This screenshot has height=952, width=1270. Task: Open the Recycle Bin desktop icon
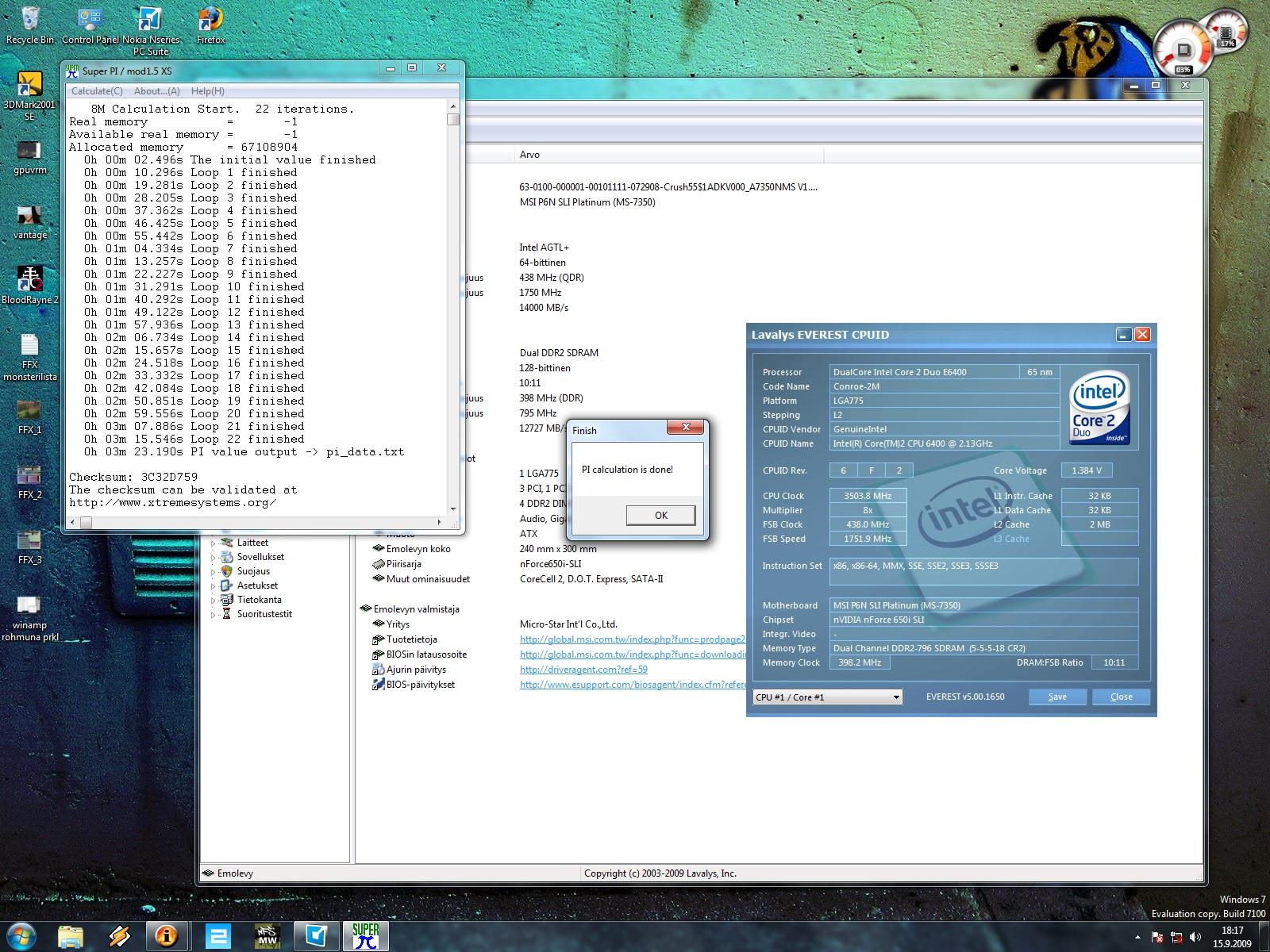30,25
